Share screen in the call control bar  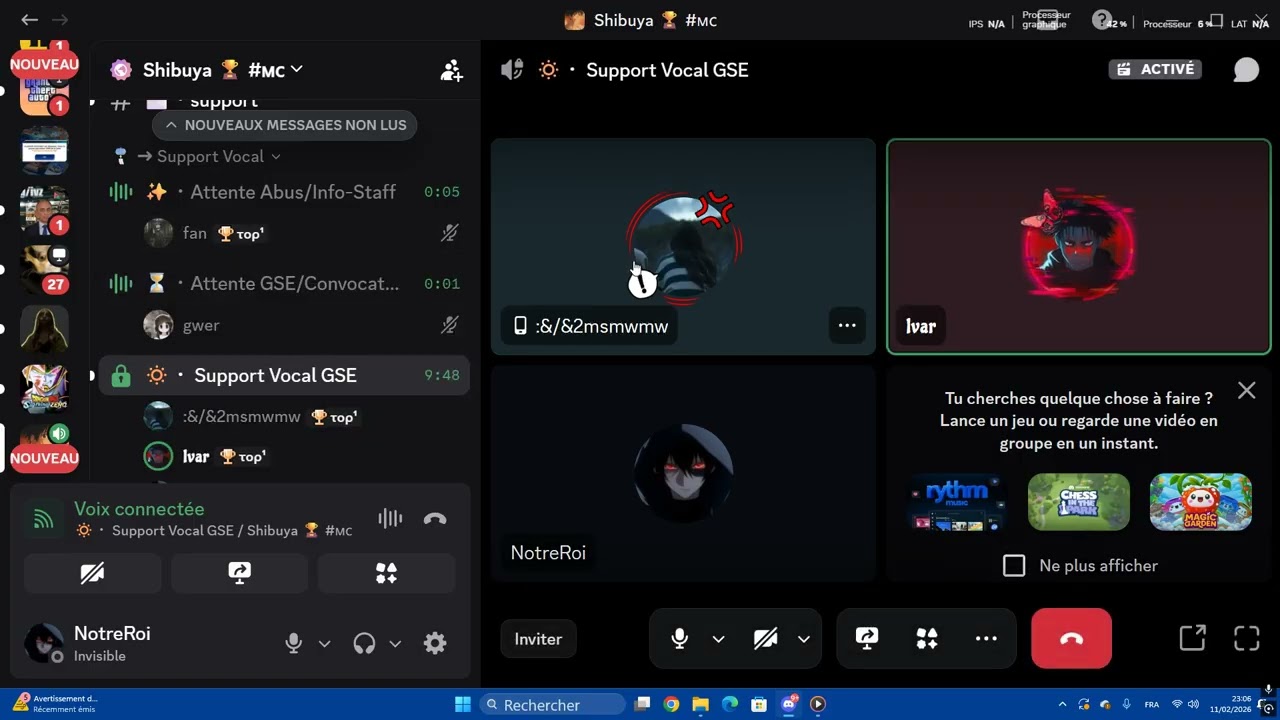(867, 639)
